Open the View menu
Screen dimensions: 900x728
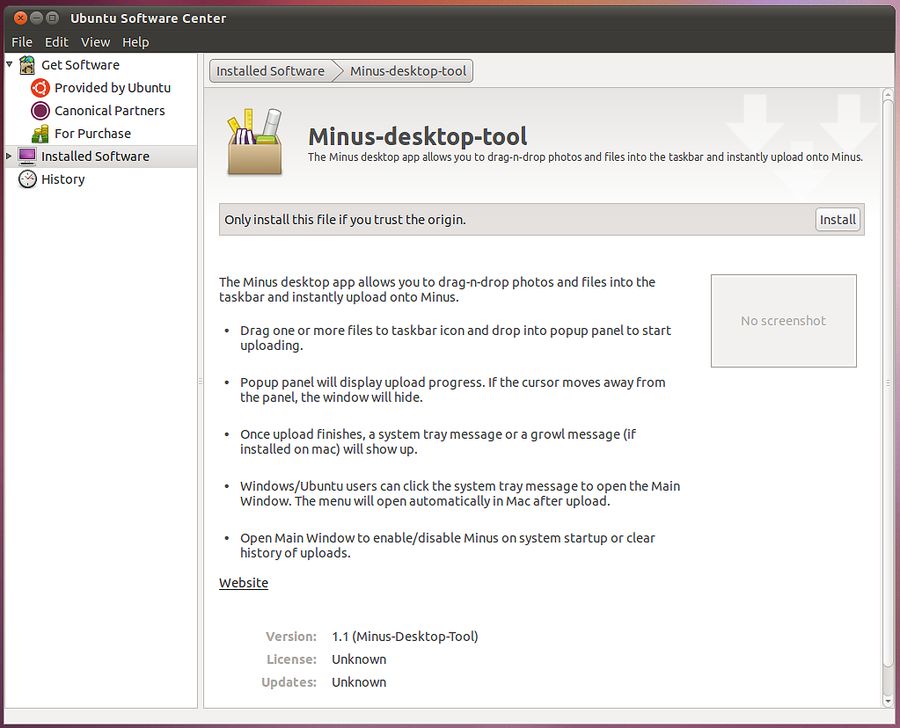[x=95, y=42]
